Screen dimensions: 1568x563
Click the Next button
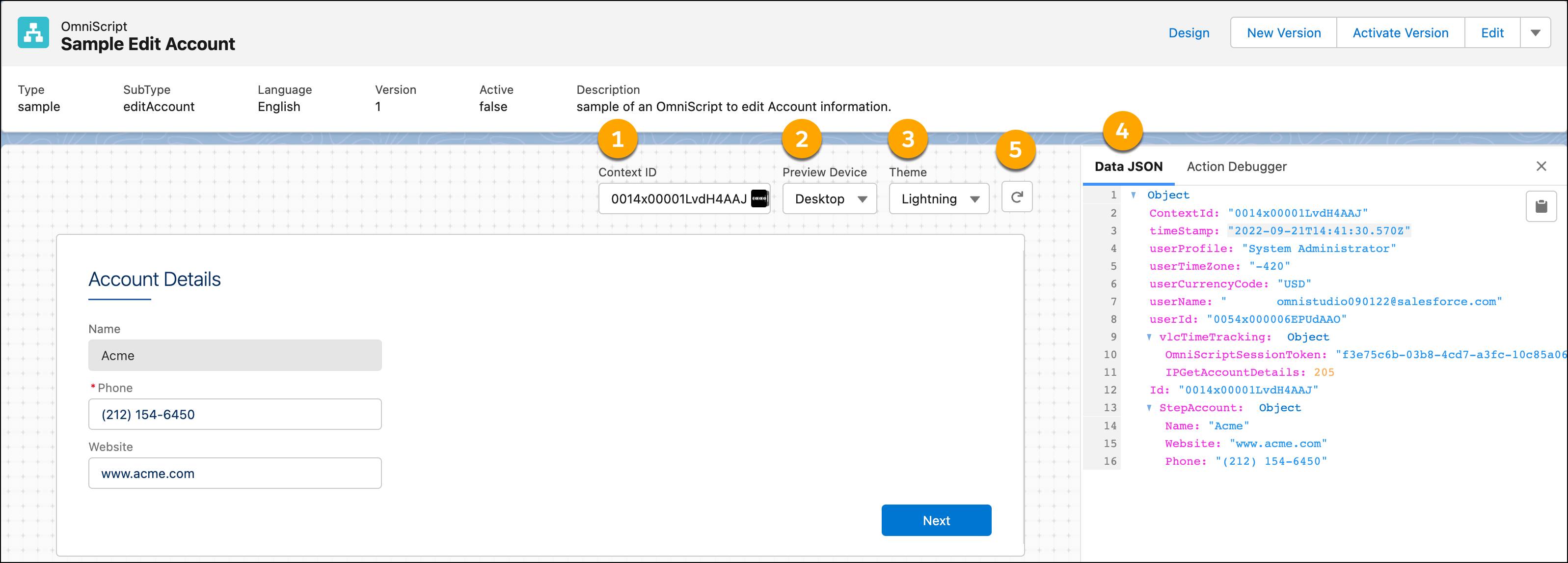tap(936, 520)
